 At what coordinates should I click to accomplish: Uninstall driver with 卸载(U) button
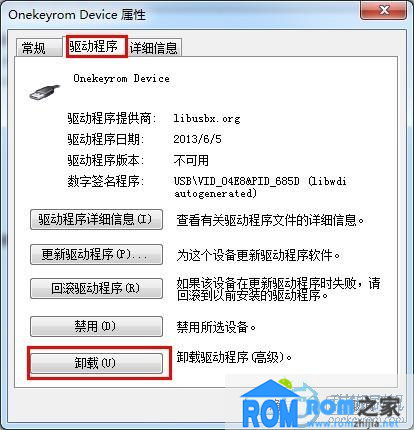[x=96, y=363]
